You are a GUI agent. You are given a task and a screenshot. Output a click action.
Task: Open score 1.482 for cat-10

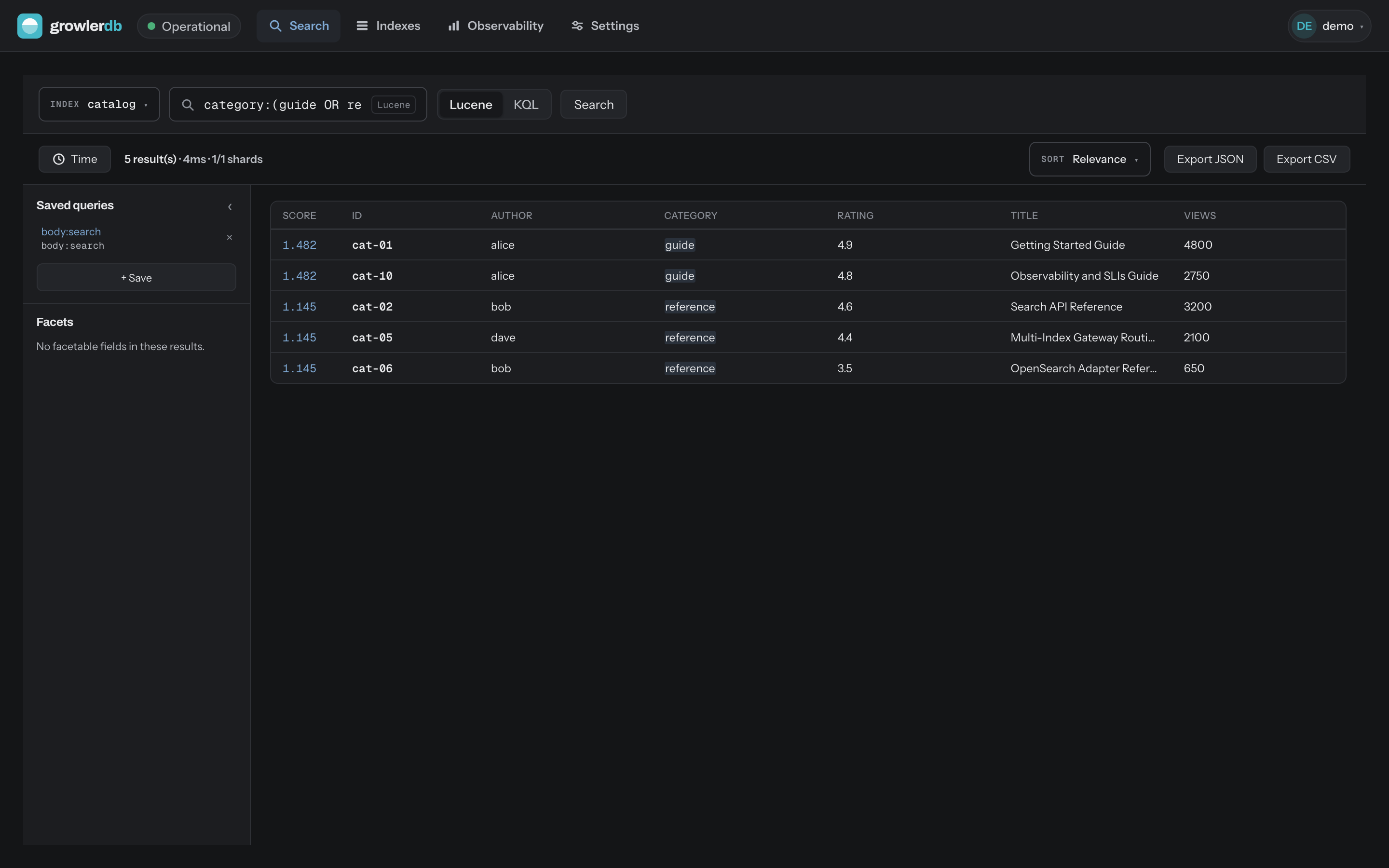299,276
